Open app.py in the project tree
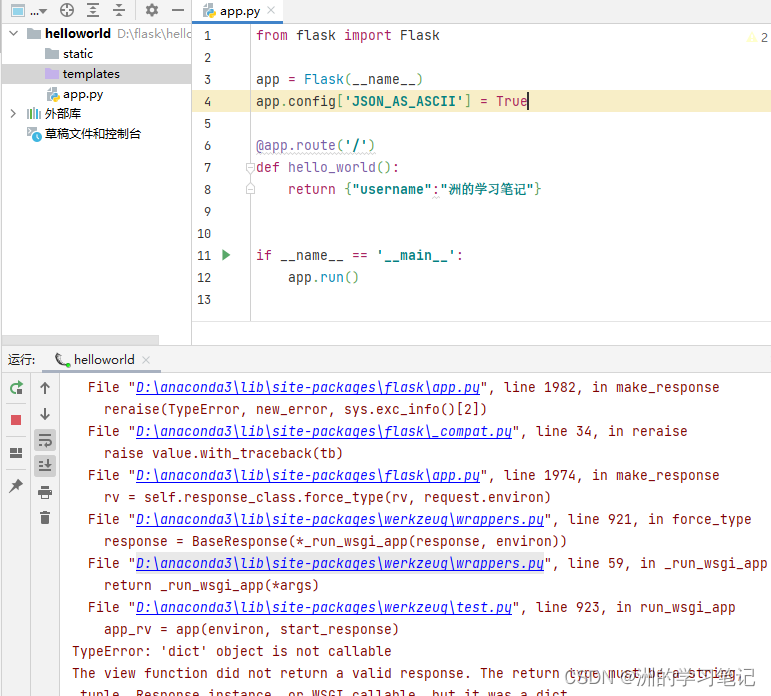This screenshot has width=771, height=696. (x=75, y=94)
